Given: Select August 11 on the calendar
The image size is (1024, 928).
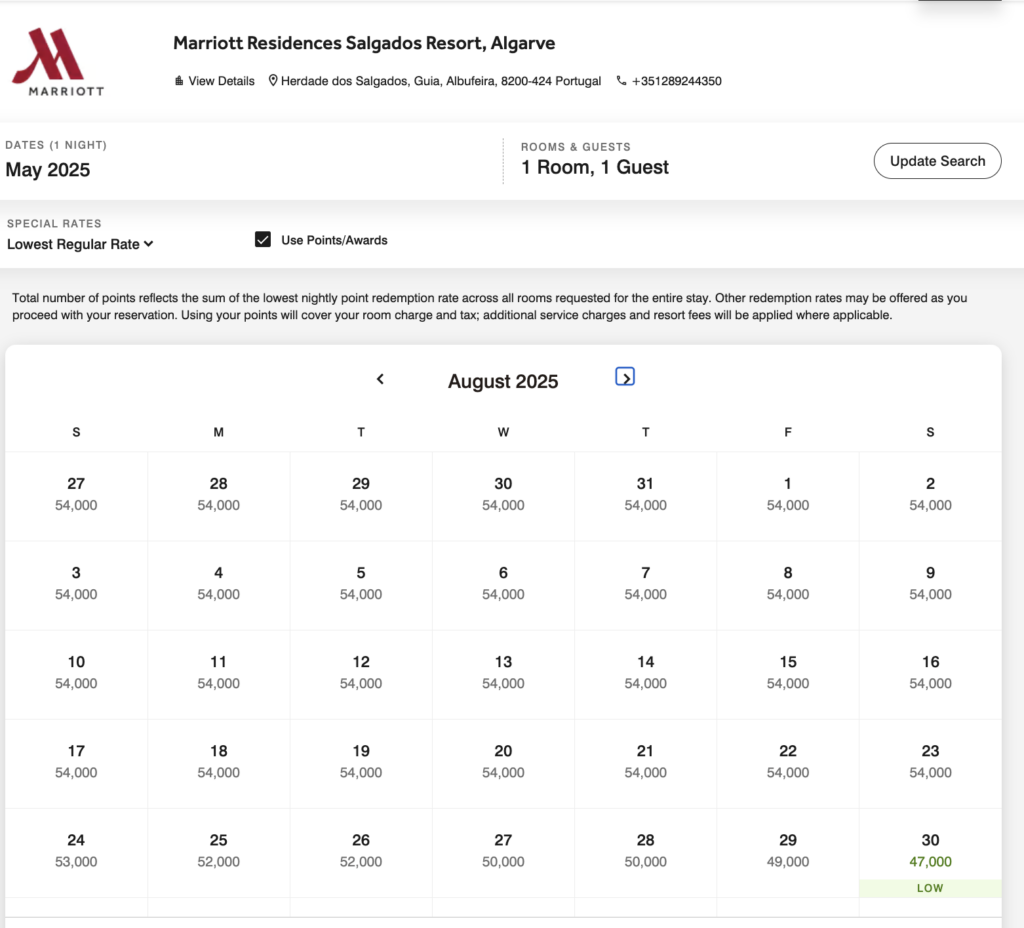Looking at the screenshot, I should click(x=218, y=674).
